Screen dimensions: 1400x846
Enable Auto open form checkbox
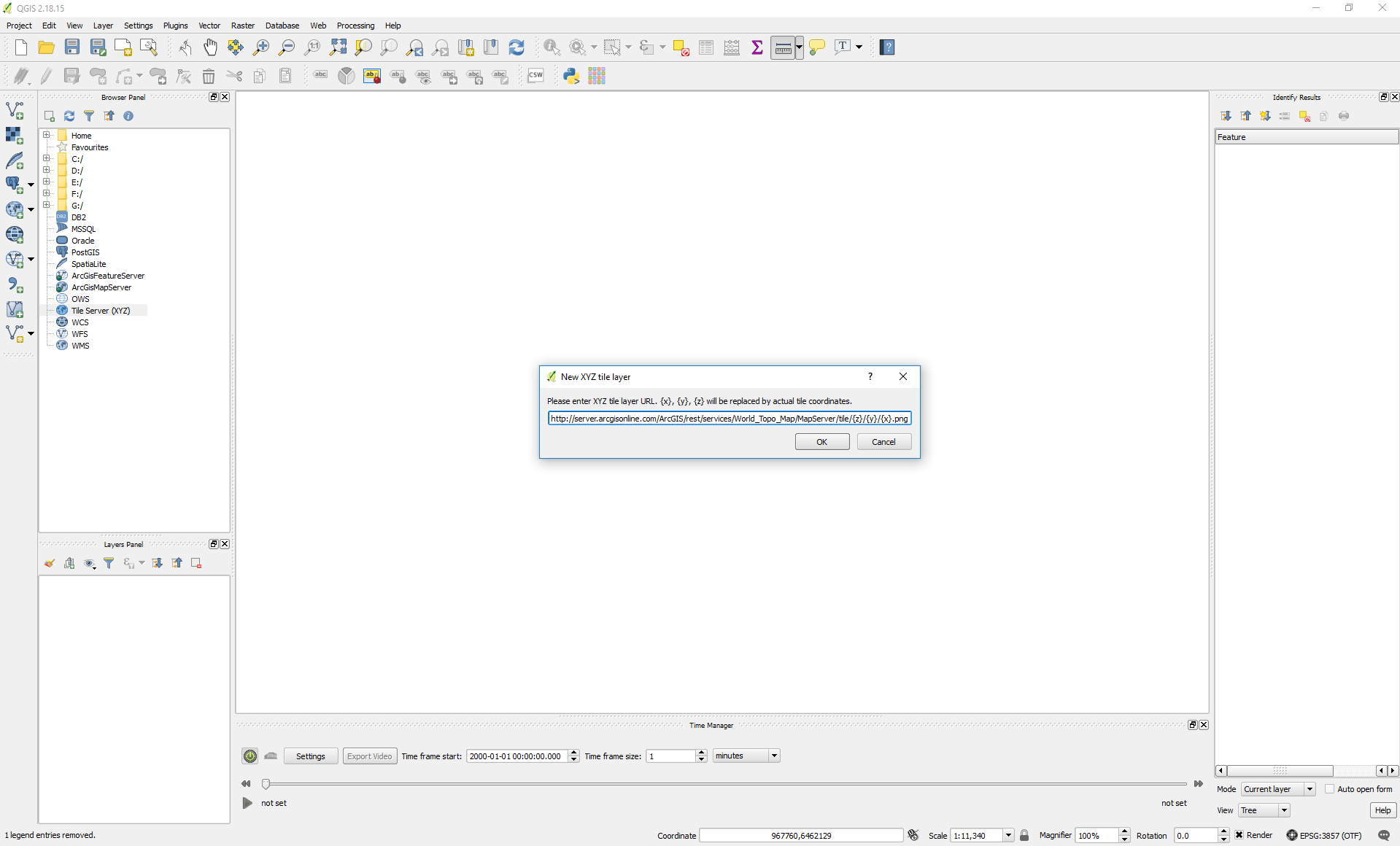(x=1329, y=789)
